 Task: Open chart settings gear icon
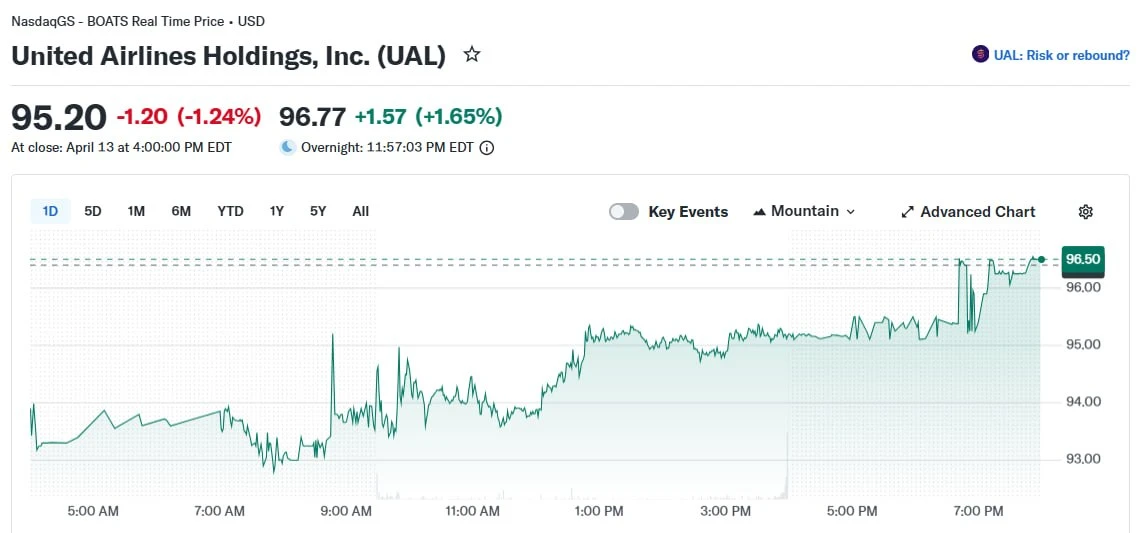[x=1085, y=212]
